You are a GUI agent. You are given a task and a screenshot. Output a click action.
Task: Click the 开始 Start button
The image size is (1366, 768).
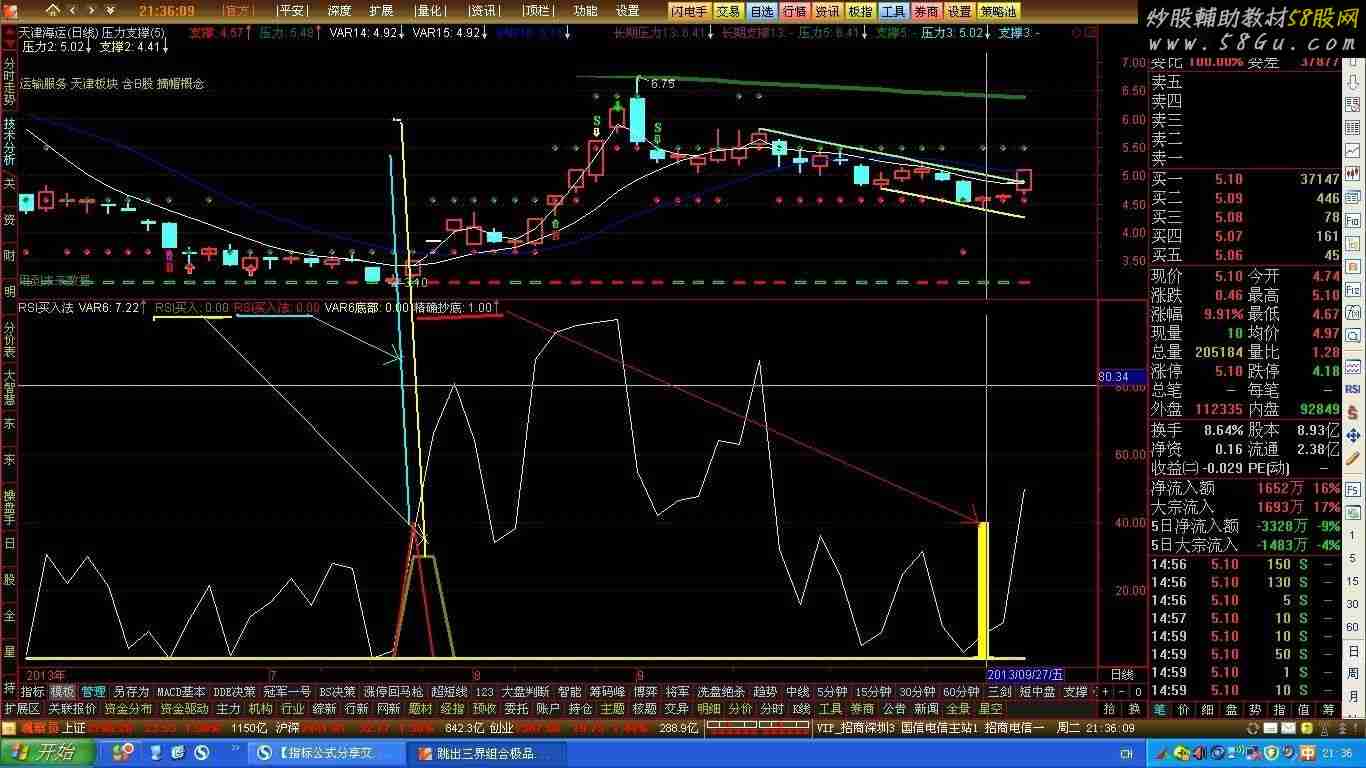click(x=45, y=753)
